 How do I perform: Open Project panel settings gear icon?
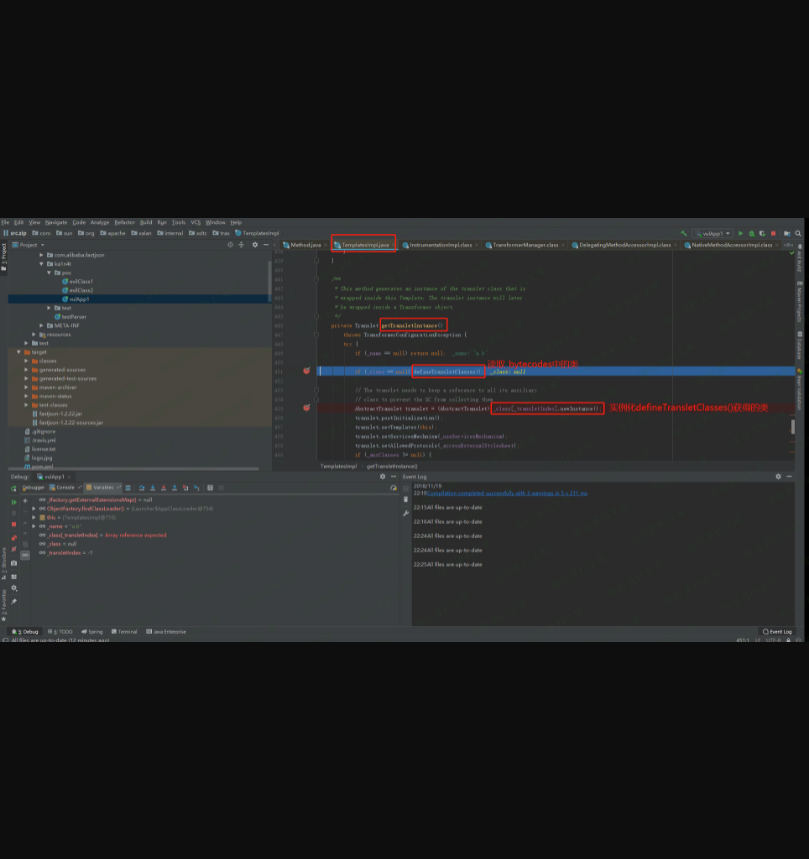(x=255, y=244)
